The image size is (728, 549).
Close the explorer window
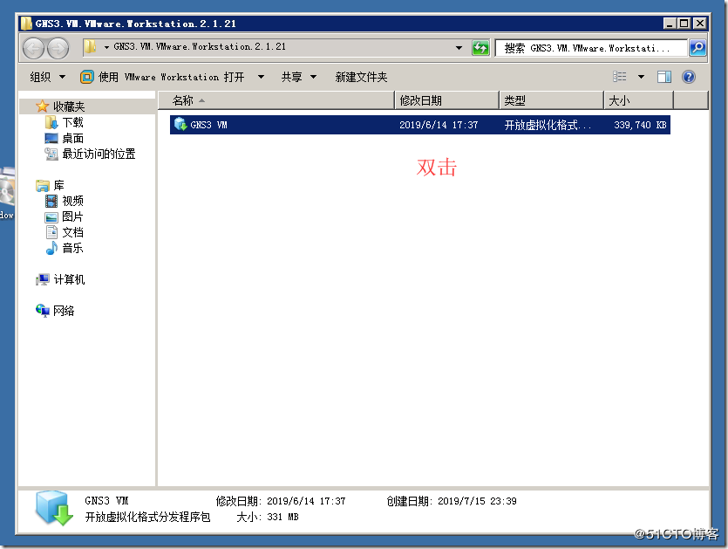point(700,23)
